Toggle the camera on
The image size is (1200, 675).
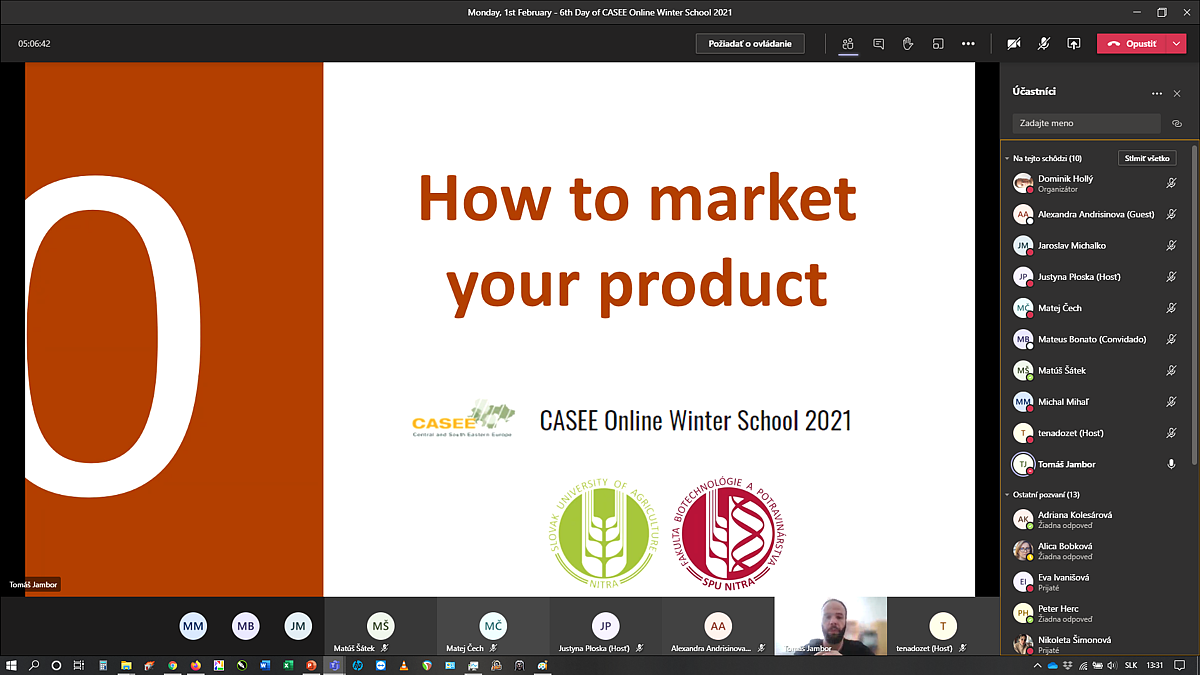click(x=1014, y=44)
